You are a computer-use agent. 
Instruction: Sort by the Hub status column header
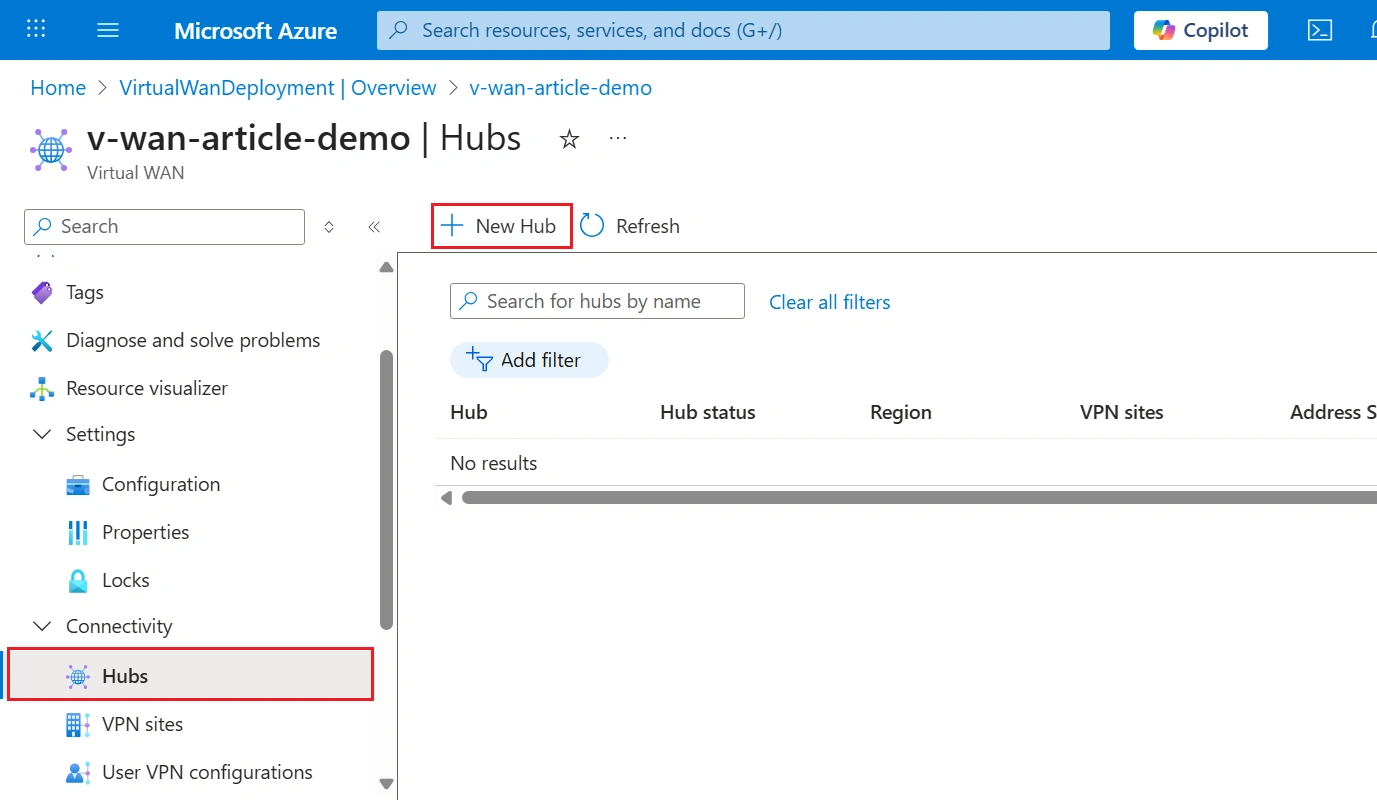click(708, 412)
